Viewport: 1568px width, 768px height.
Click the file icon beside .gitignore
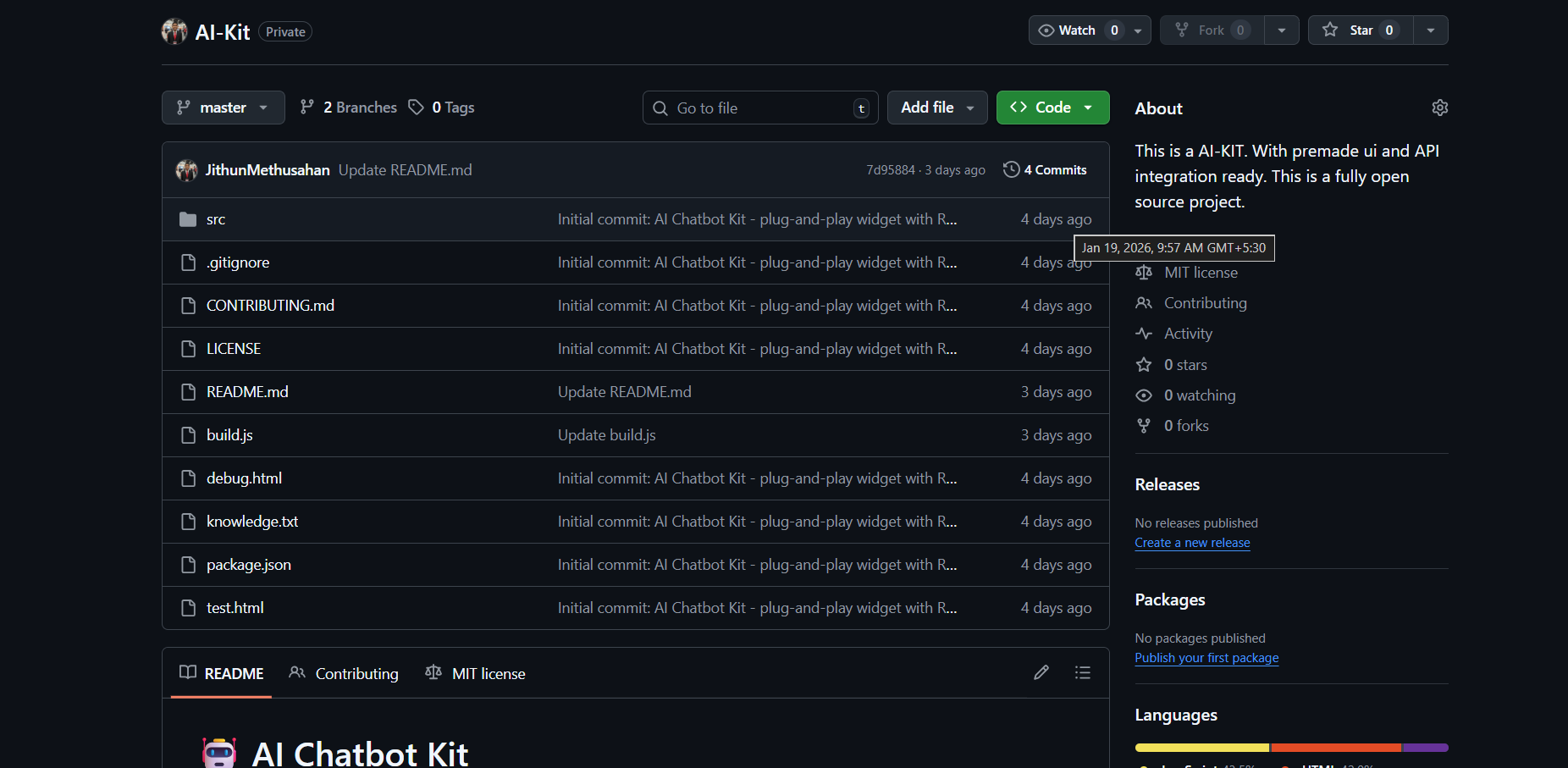pyautogui.click(x=188, y=262)
